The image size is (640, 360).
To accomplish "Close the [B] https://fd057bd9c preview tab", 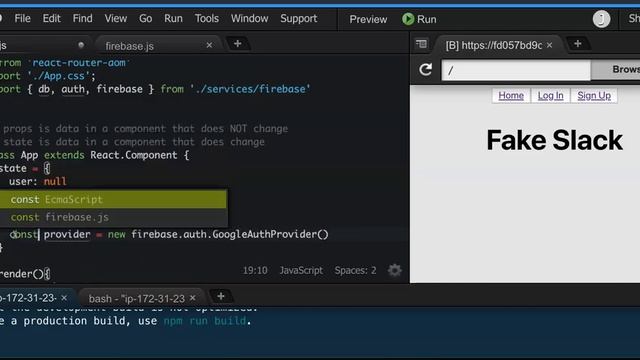I will click(x=549, y=45).
